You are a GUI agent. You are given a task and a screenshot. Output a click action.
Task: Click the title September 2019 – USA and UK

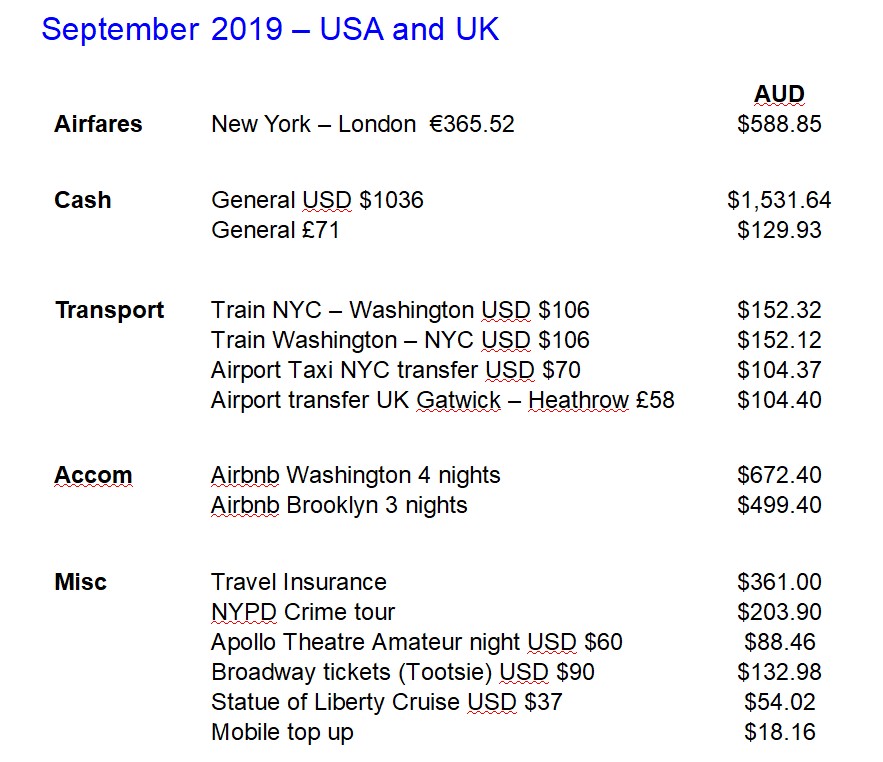point(270,30)
